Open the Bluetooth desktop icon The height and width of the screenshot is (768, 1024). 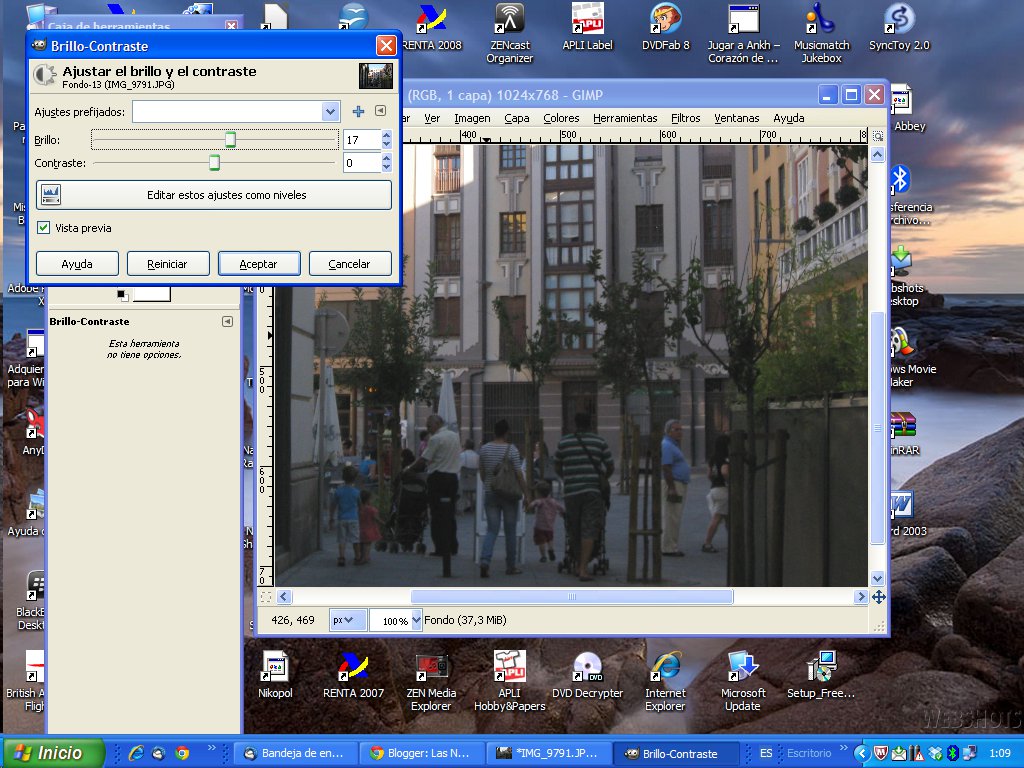901,179
